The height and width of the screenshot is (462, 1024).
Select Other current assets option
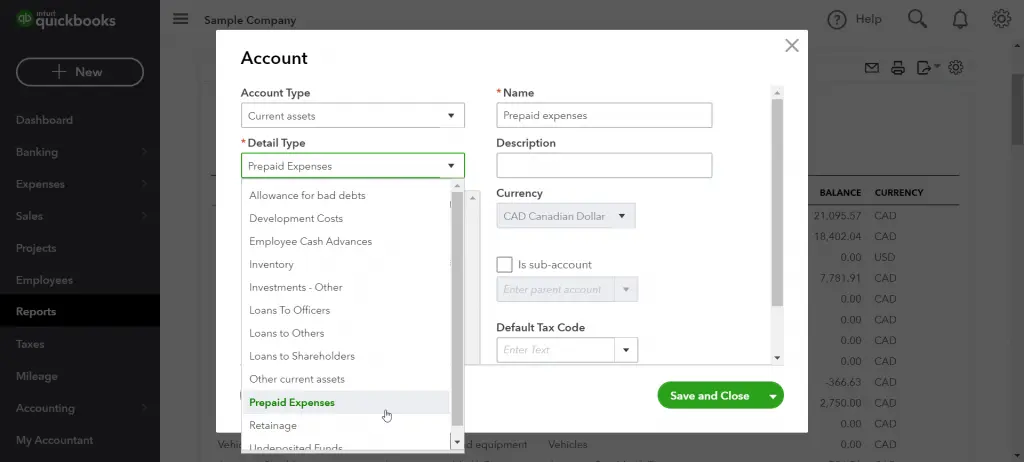(345, 379)
